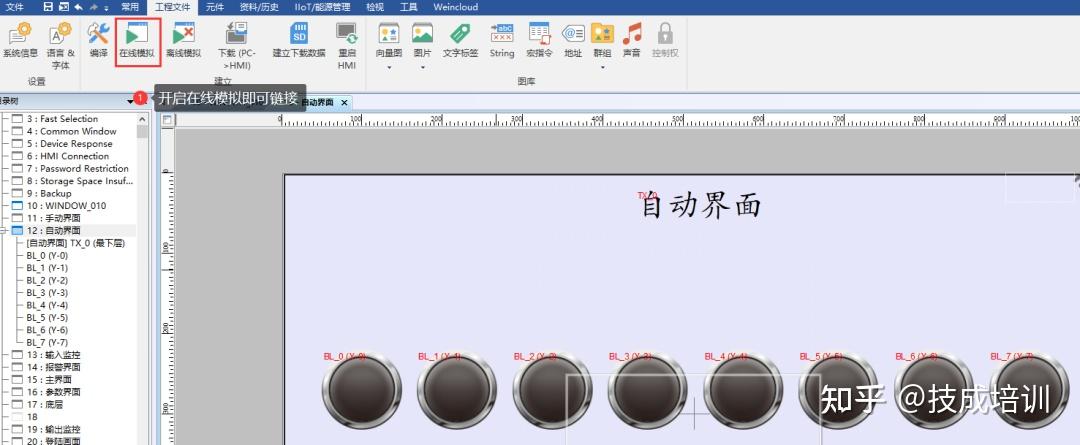Select BL_7 (Y-7) in tree
The image size is (1080, 445).
pyautogui.click(x=47, y=342)
